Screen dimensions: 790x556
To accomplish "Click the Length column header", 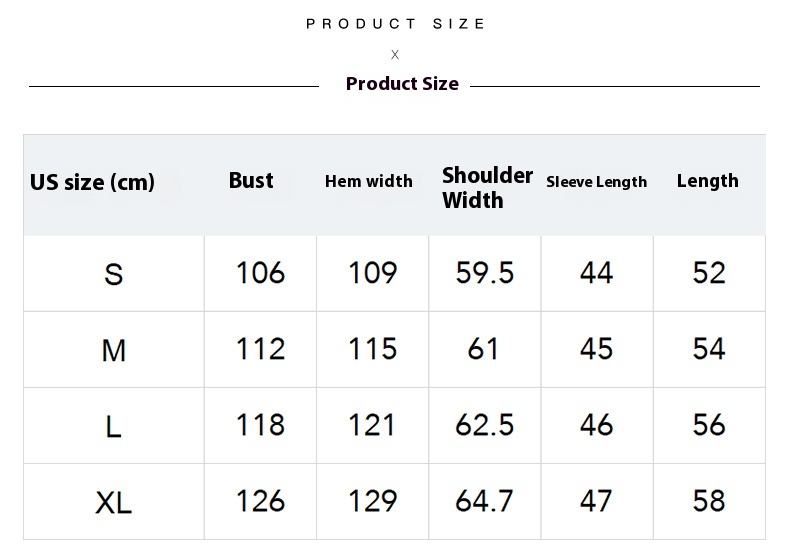I will pyautogui.click(x=708, y=181).
